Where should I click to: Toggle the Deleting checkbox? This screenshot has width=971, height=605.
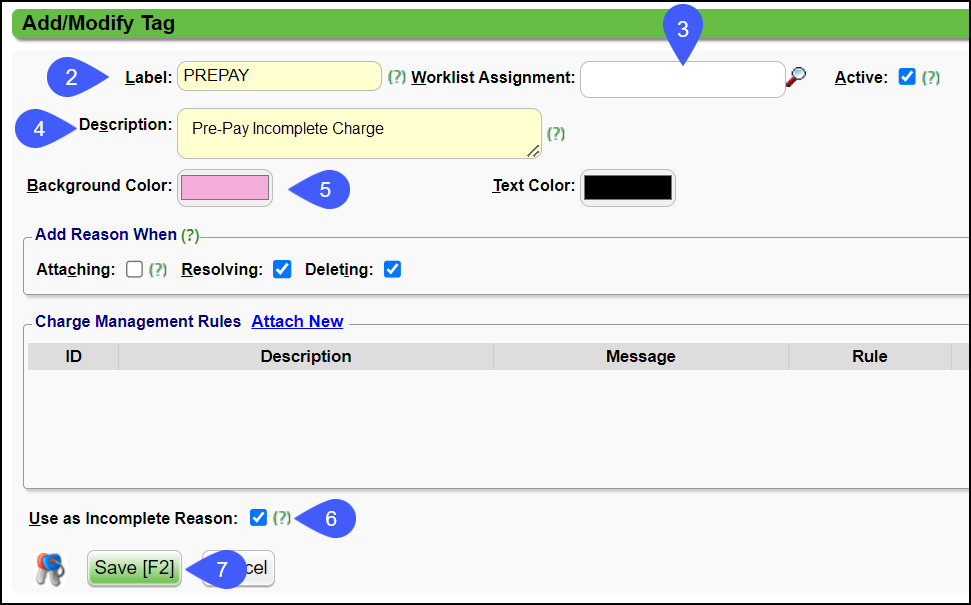point(392,269)
